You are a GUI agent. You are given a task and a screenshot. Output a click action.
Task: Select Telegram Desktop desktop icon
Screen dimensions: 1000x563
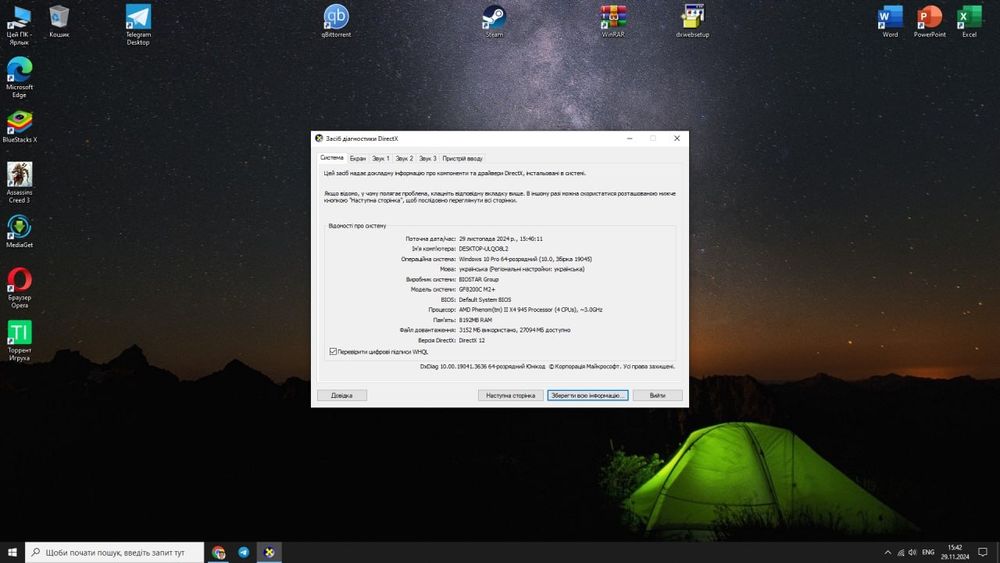click(138, 26)
